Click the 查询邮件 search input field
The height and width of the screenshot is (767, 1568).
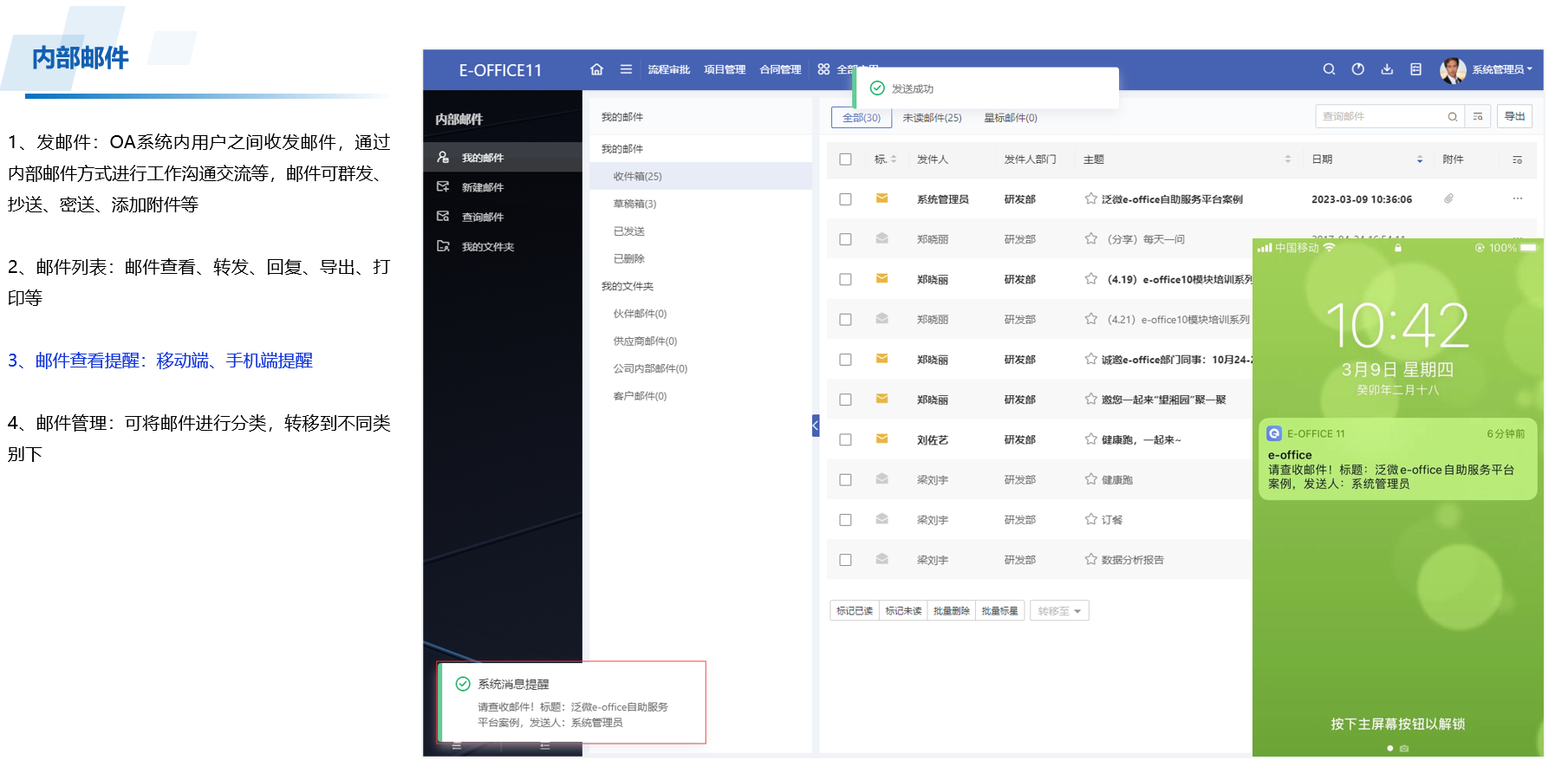click(x=1380, y=117)
